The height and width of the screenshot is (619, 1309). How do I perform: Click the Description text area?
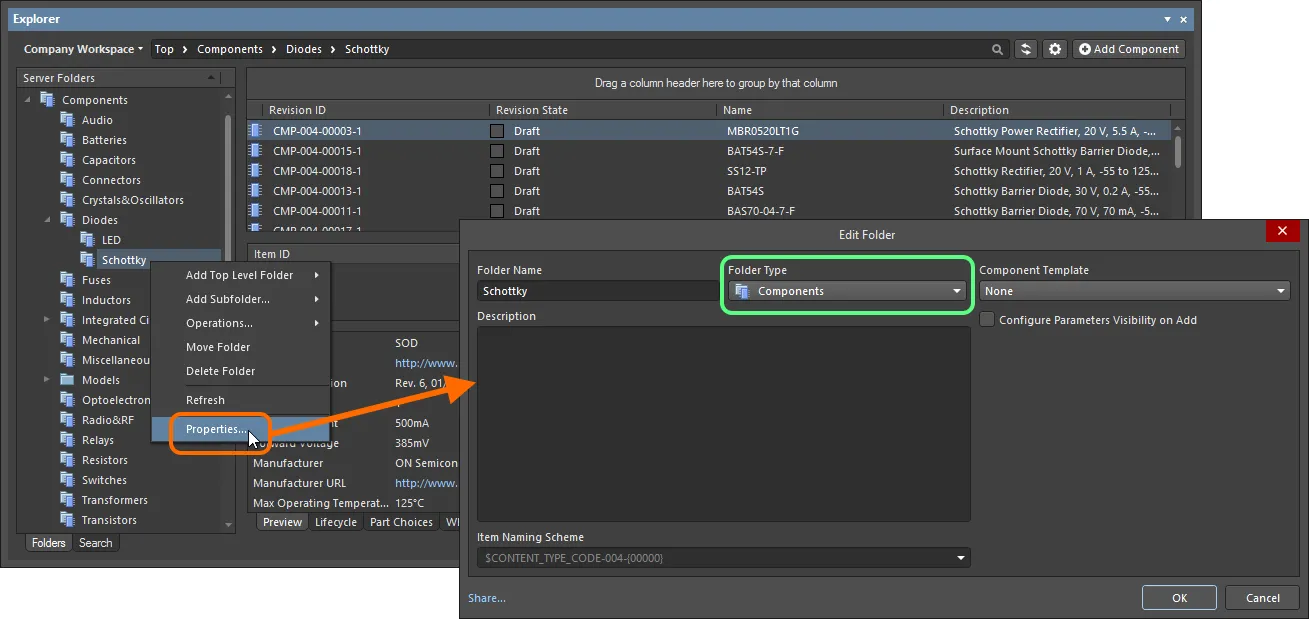click(x=724, y=424)
